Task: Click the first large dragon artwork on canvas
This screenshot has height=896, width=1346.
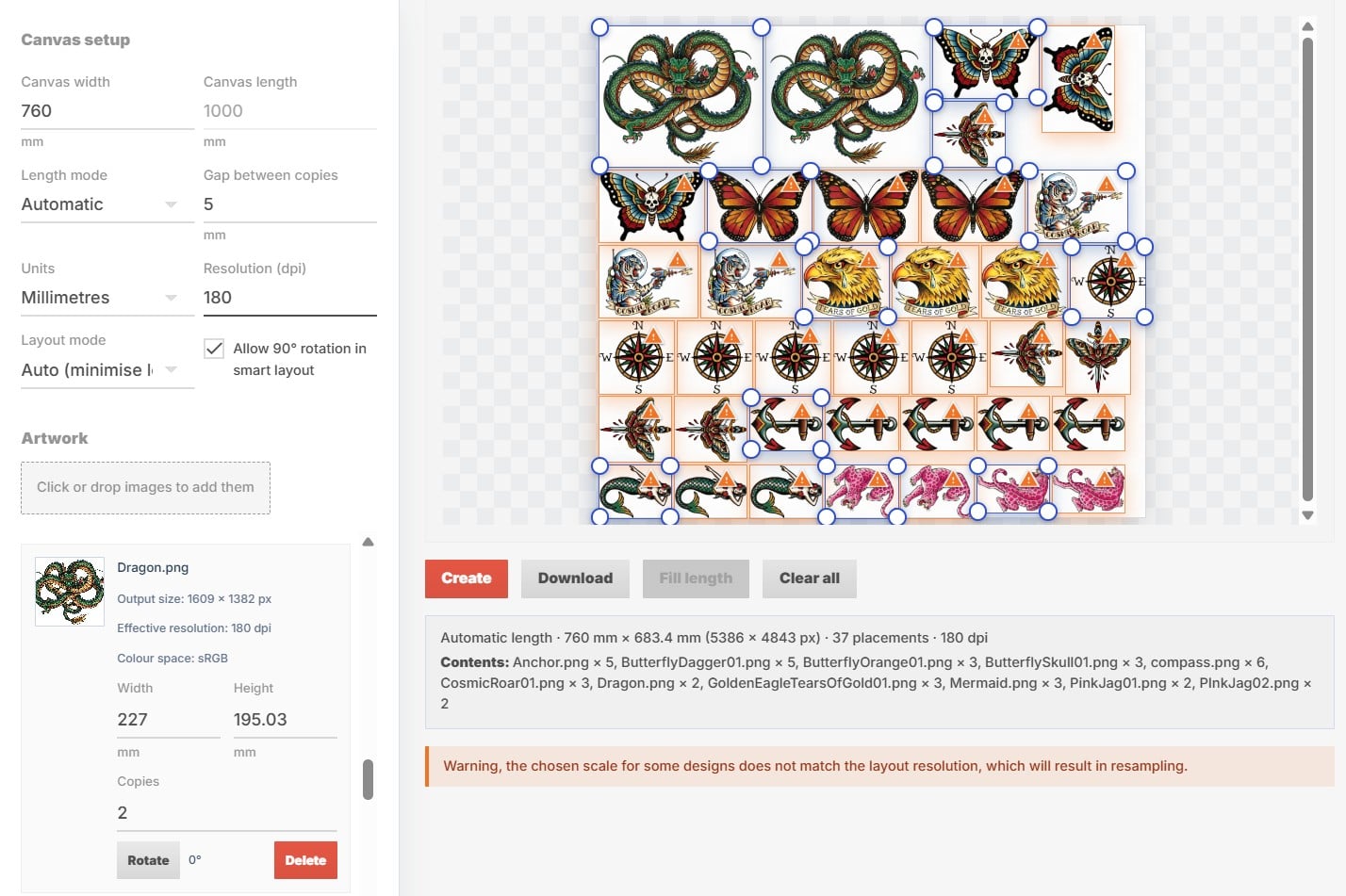Action: pyautogui.click(x=681, y=96)
